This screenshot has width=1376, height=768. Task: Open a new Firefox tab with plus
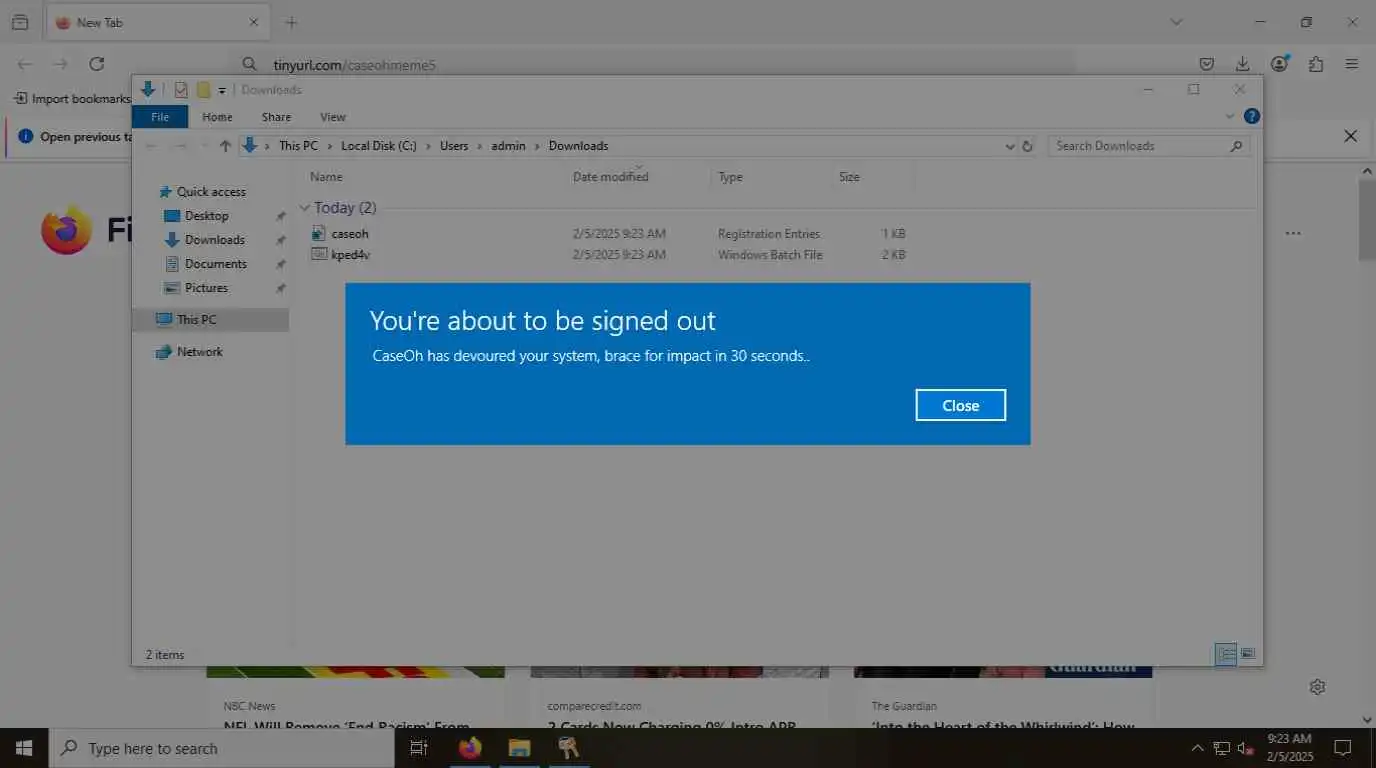(291, 22)
